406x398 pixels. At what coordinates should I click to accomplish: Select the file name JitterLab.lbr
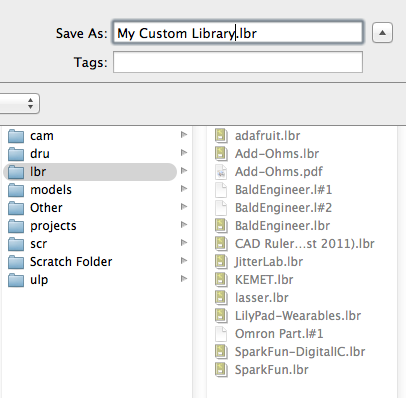click(269, 262)
